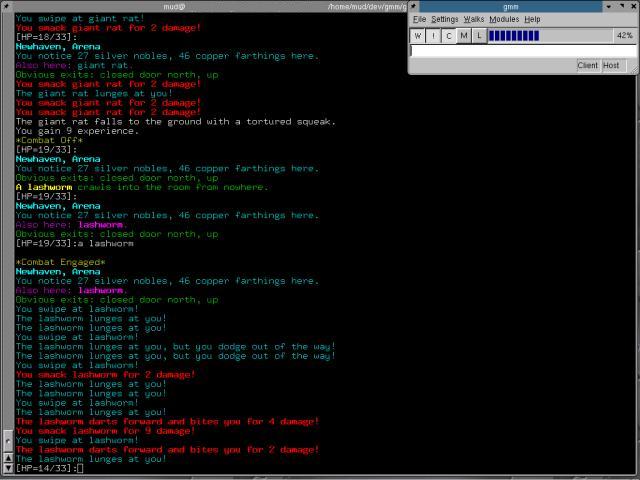
Task: Minimize the gmm window
Action: pos(609,6)
